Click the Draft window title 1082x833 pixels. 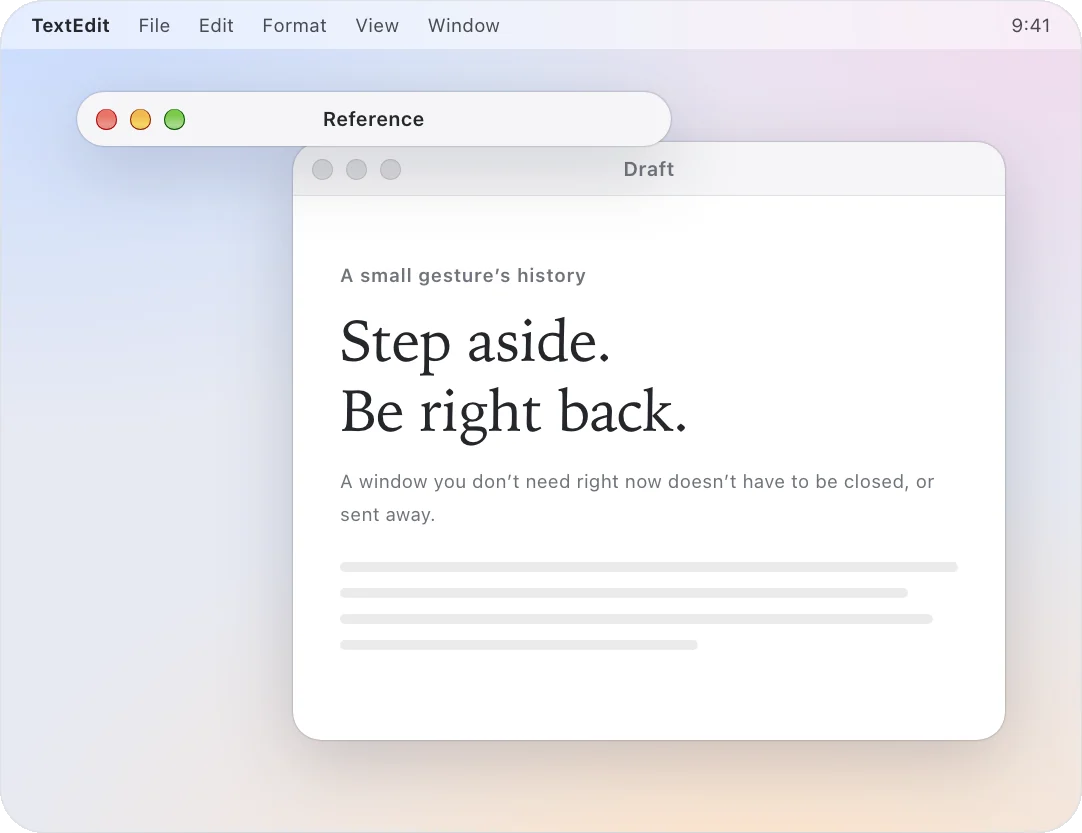coord(649,169)
